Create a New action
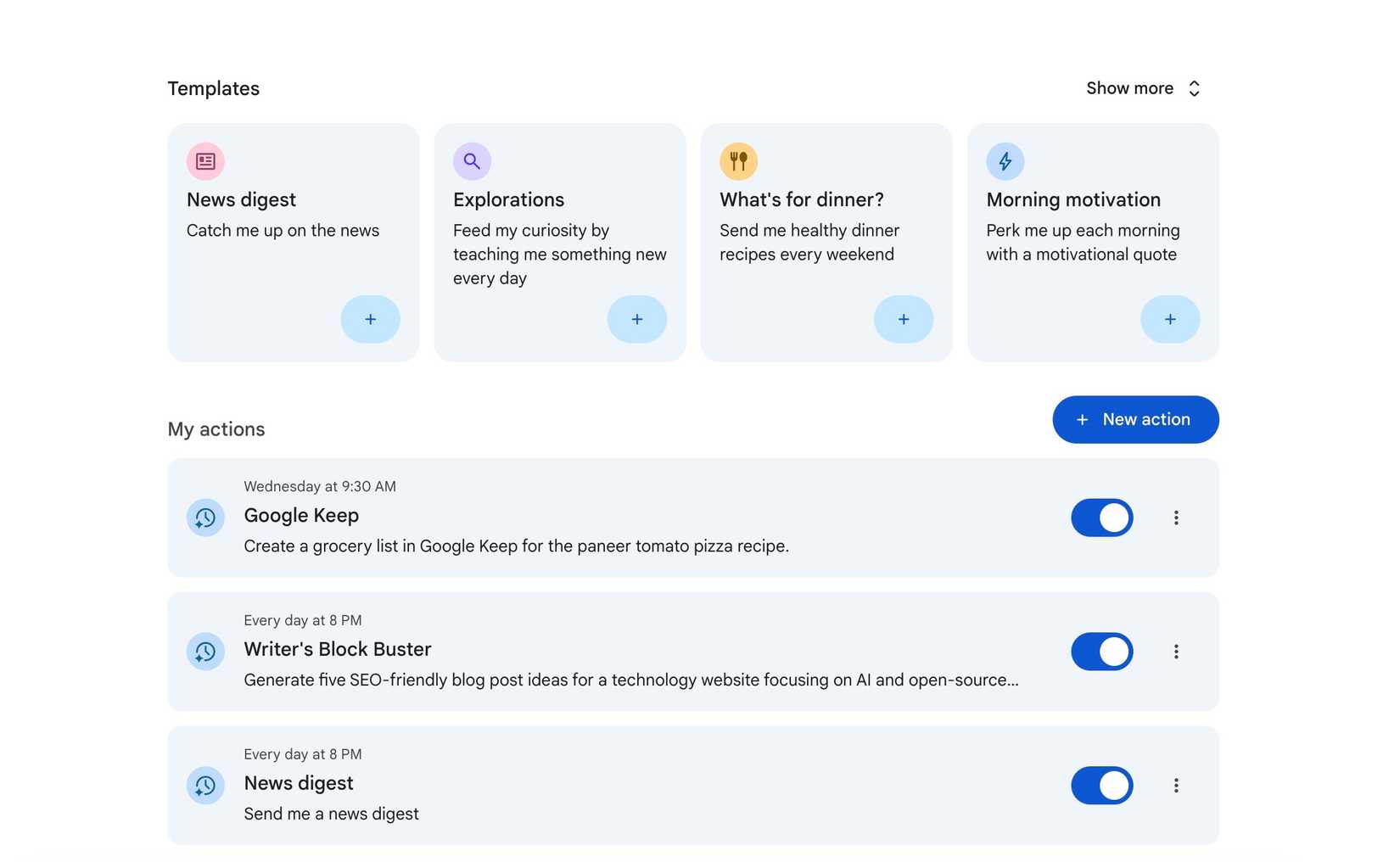The width and height of the screenshot is (1400, 862). tap(1135, 419)
